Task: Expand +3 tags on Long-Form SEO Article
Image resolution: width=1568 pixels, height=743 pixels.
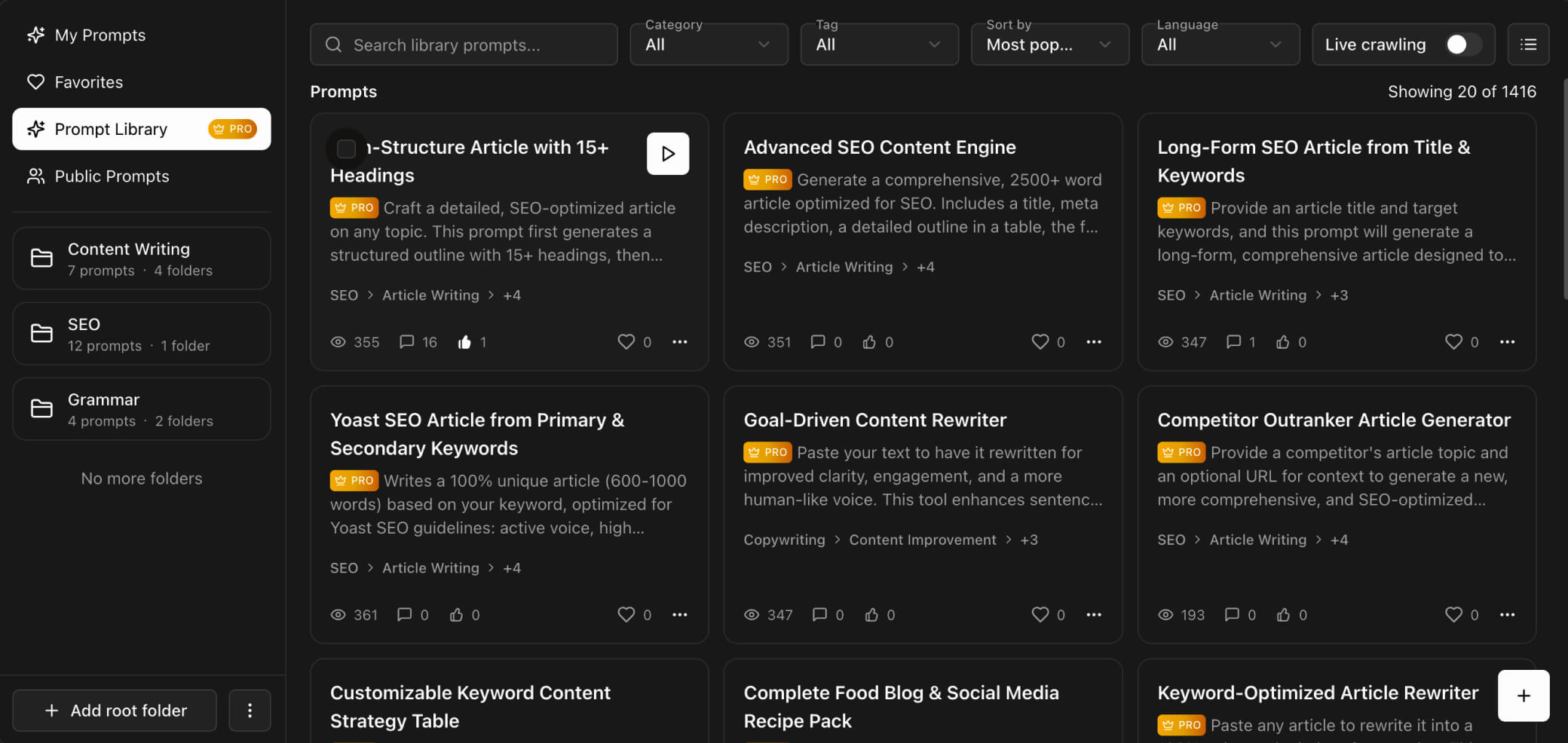Action: click(x=1339, y=295)
